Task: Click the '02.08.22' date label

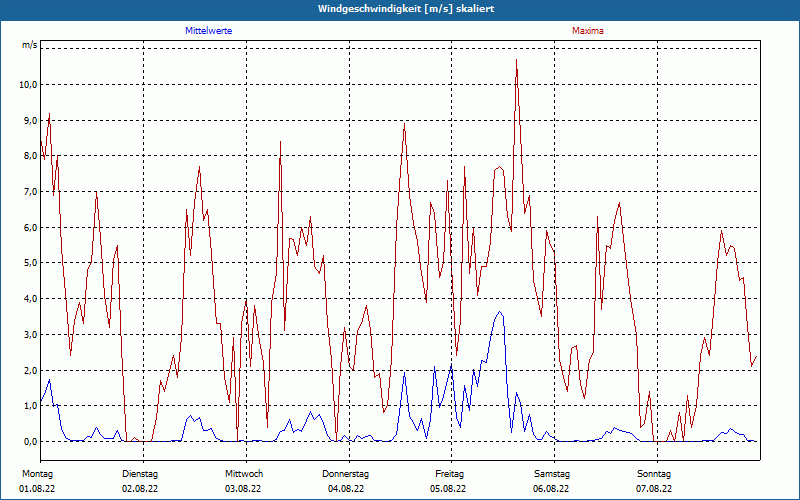Action: (x=140, y=489)
